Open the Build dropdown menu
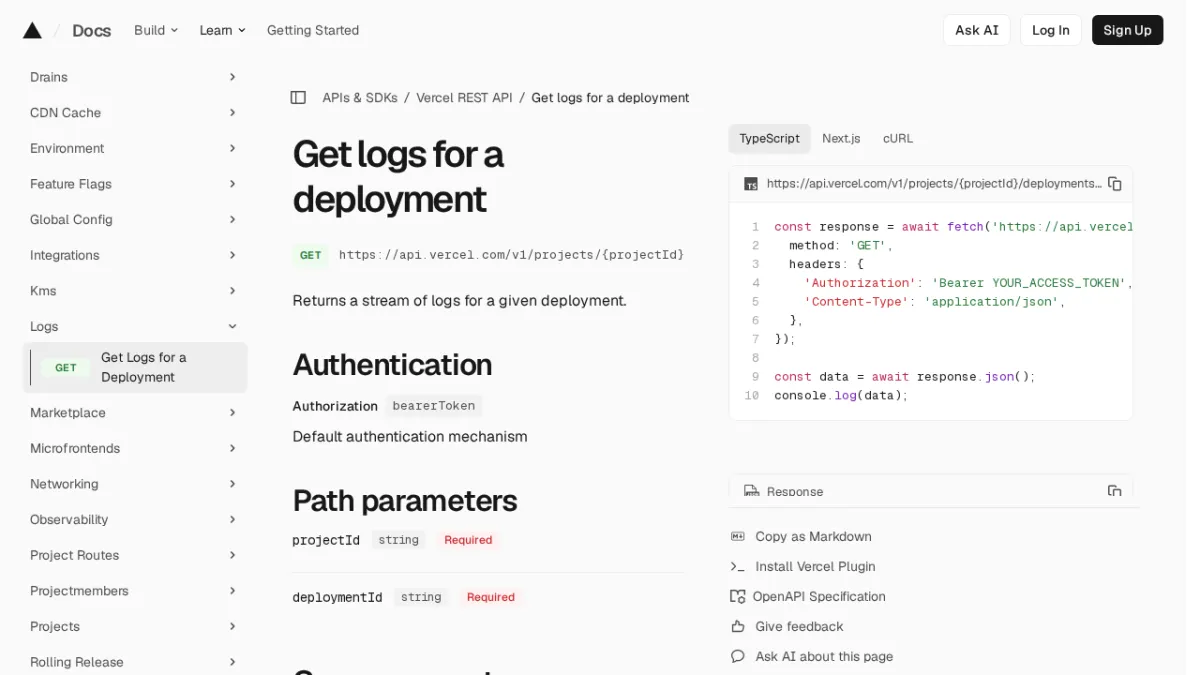The width and height of the screenshot is (1200, 675). point(156,30)
